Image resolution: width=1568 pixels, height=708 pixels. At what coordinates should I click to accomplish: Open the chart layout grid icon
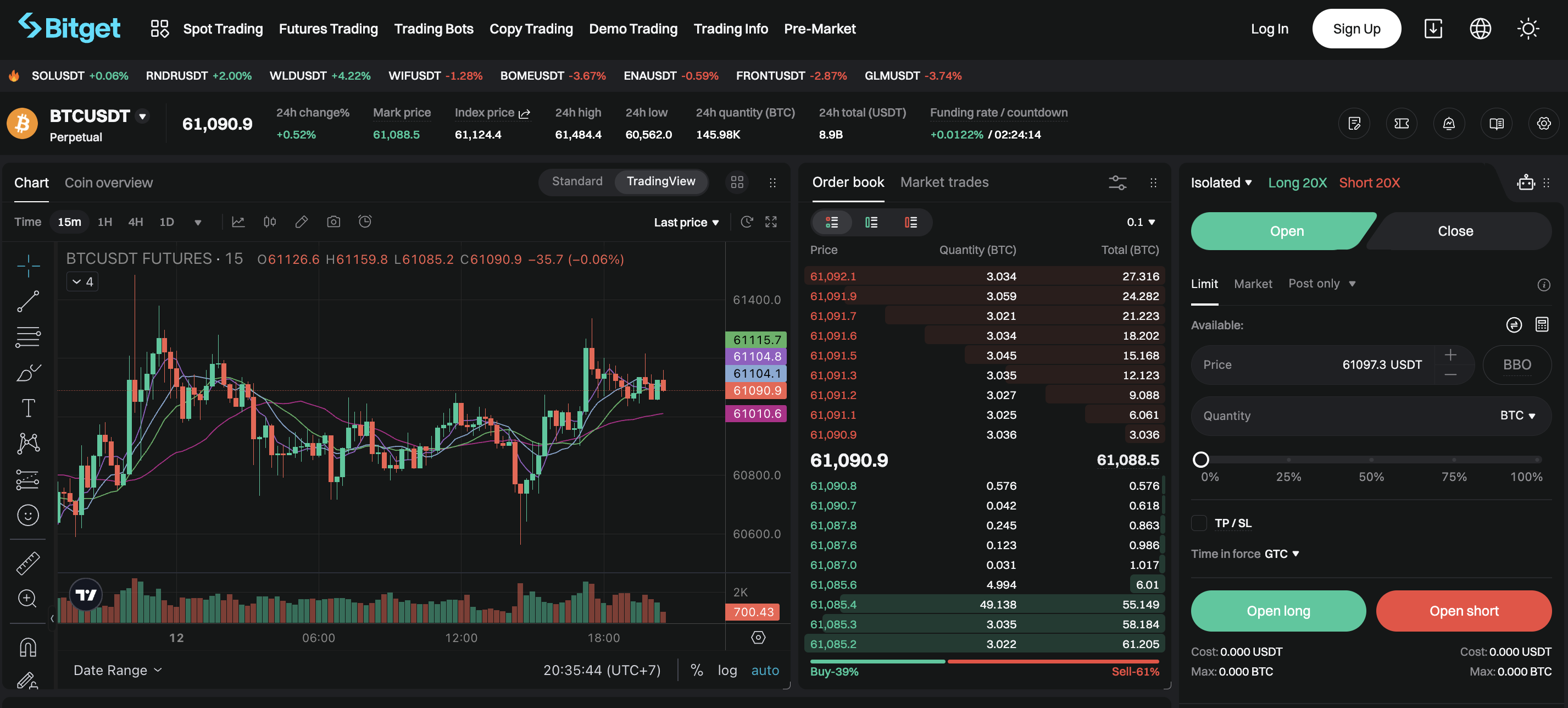point(737,182)
